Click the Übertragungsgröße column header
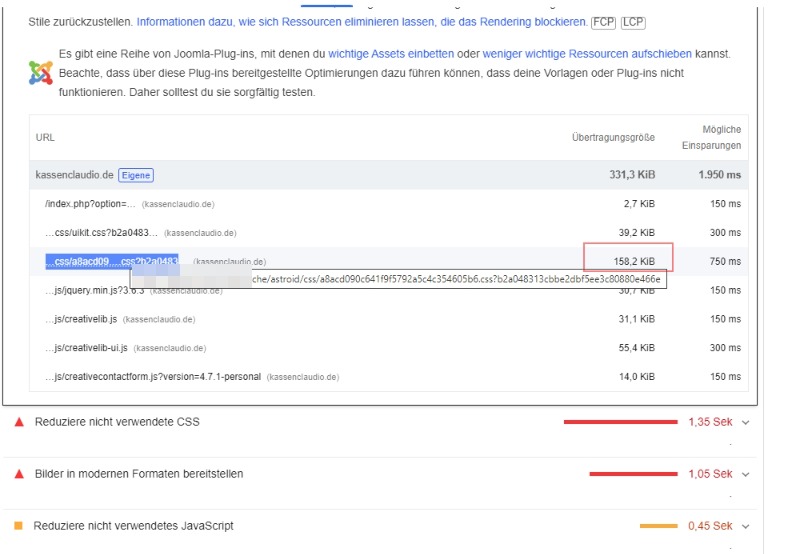 pyautogui.click(x=613, y=137)
